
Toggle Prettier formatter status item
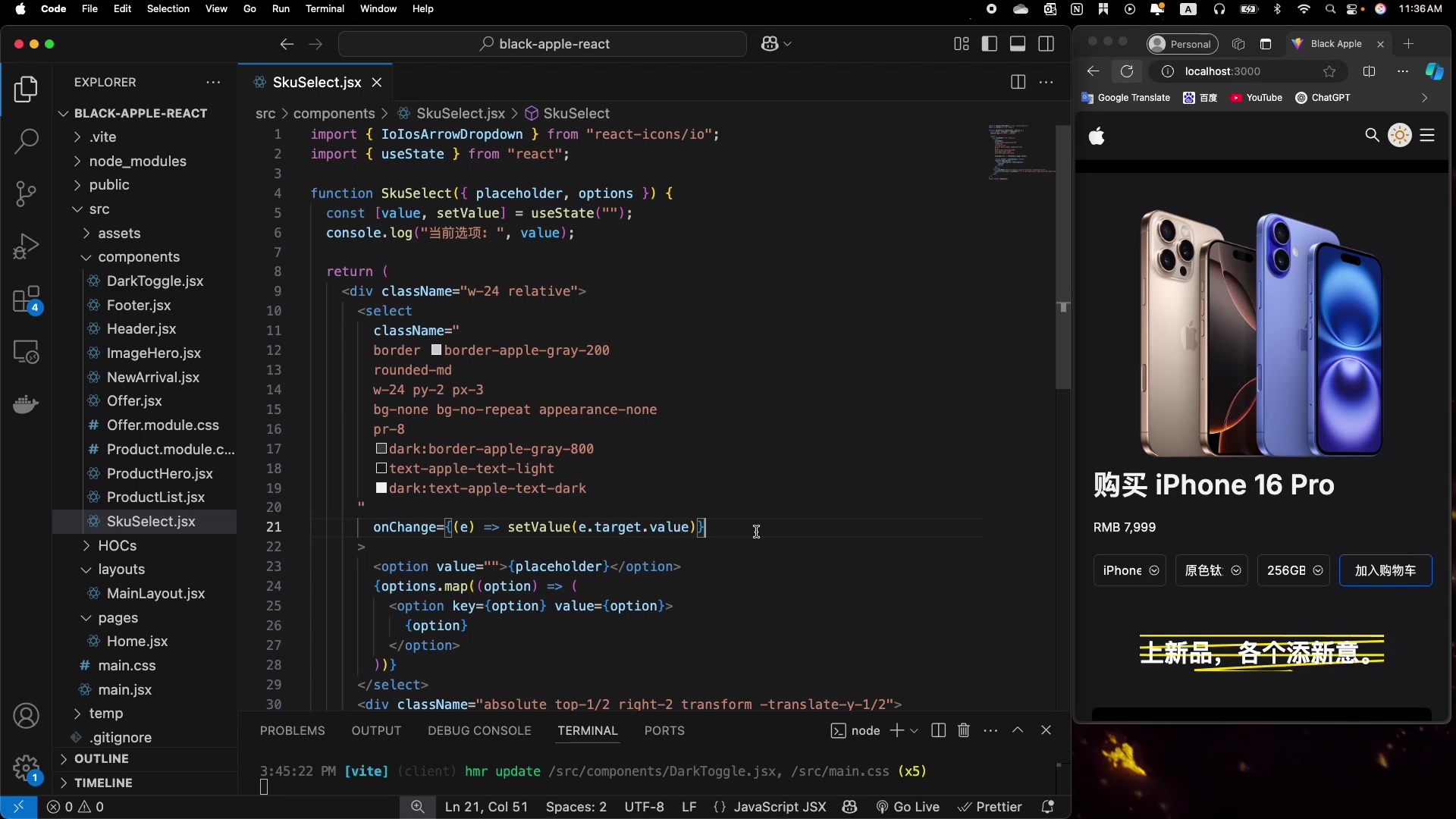click(x=990, y=807)
